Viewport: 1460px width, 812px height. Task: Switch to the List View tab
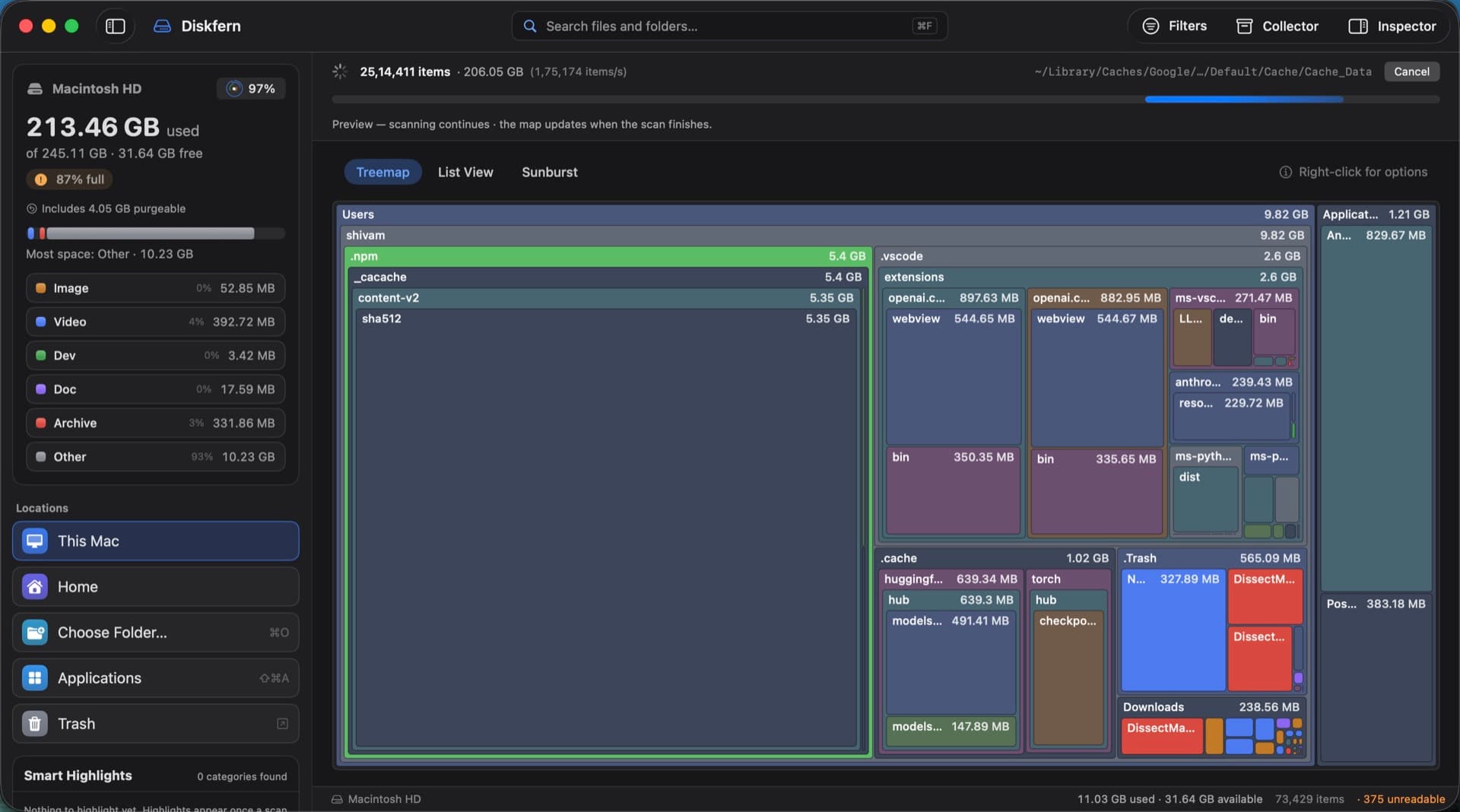point(465,172)
